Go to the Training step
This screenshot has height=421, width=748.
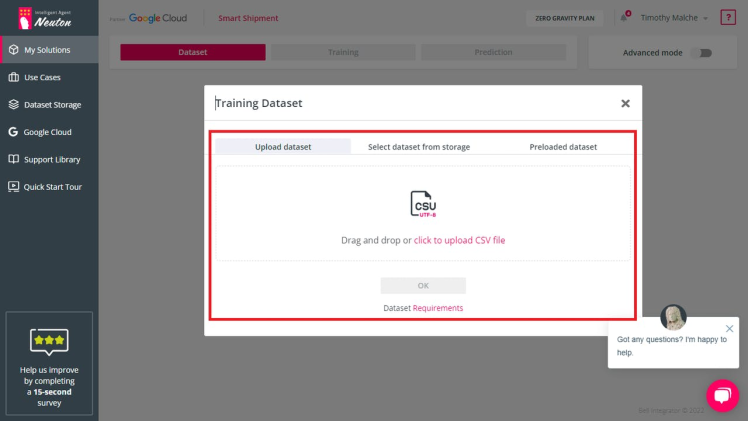click(x=343, y=52)
